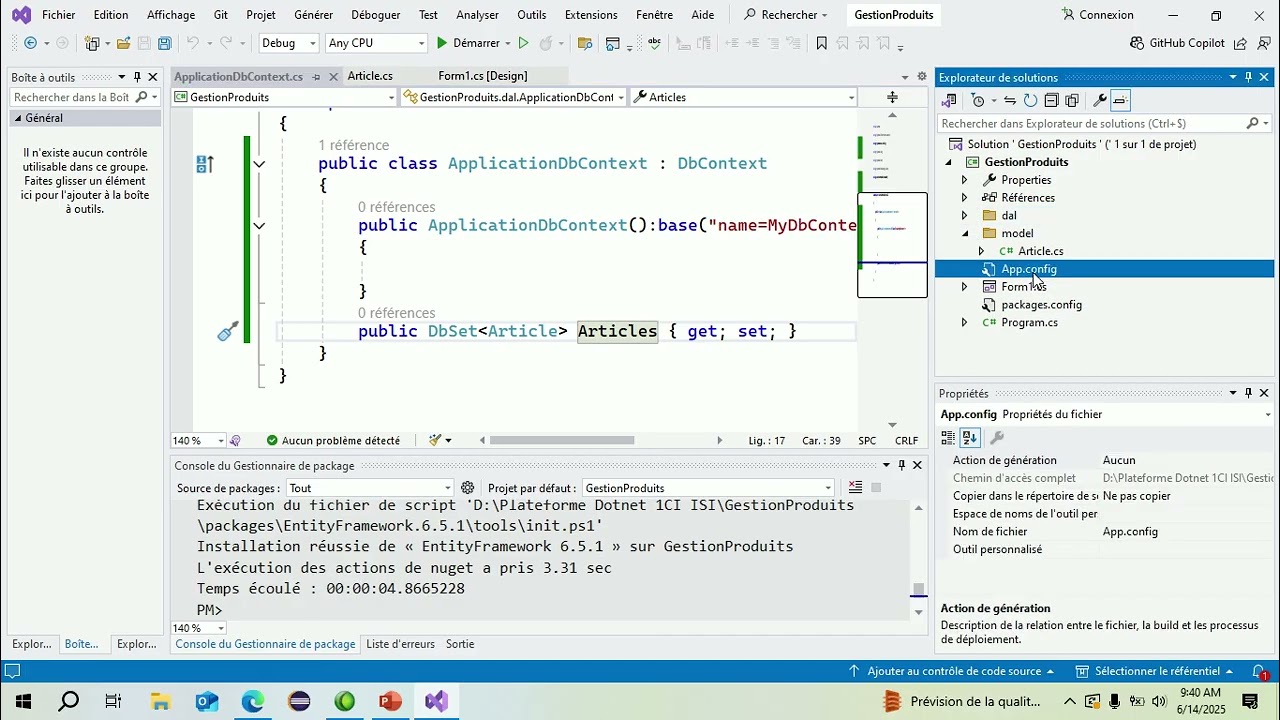Open the Outils menu
1280x720 pixels.
click(532, 15)
